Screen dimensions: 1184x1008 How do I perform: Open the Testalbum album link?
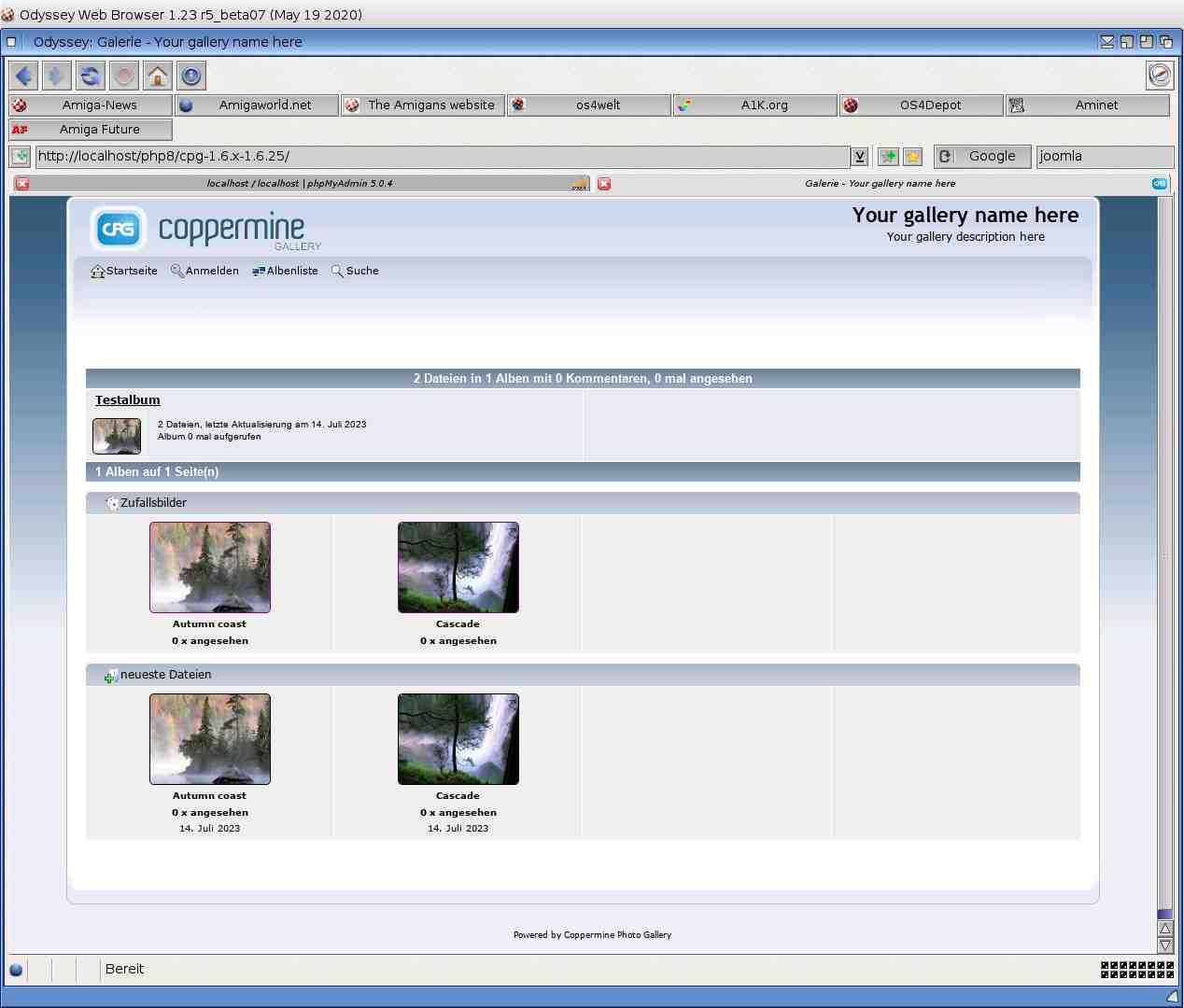(x=128, y=400)
